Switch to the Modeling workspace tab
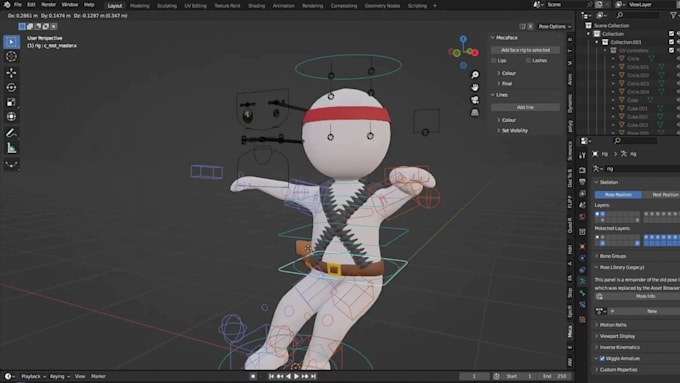680x383 pixels. point(140,6)
